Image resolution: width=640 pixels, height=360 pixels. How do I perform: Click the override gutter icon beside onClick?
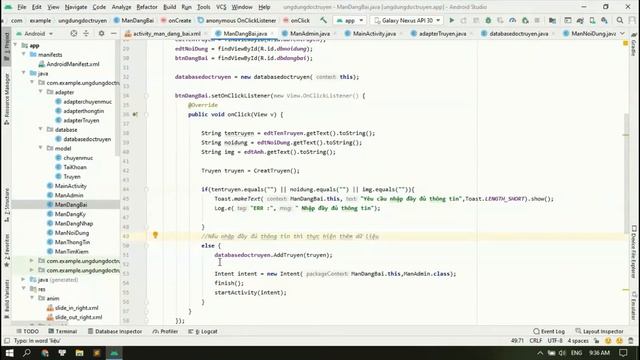(135, 115)
